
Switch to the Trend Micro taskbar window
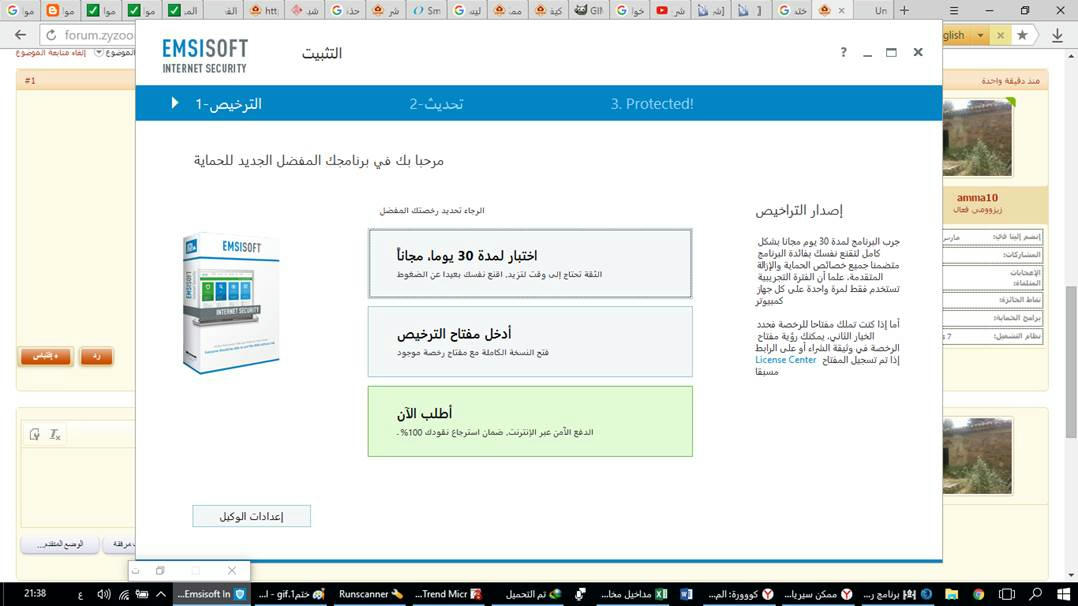448,594
